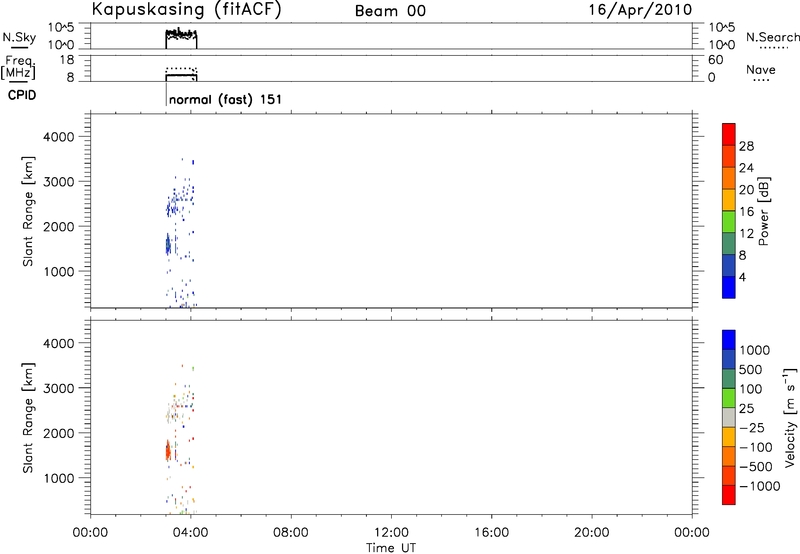800x554 pixels.
Task: Click the 60 tick on Nave axis
Action: (715, 60)
